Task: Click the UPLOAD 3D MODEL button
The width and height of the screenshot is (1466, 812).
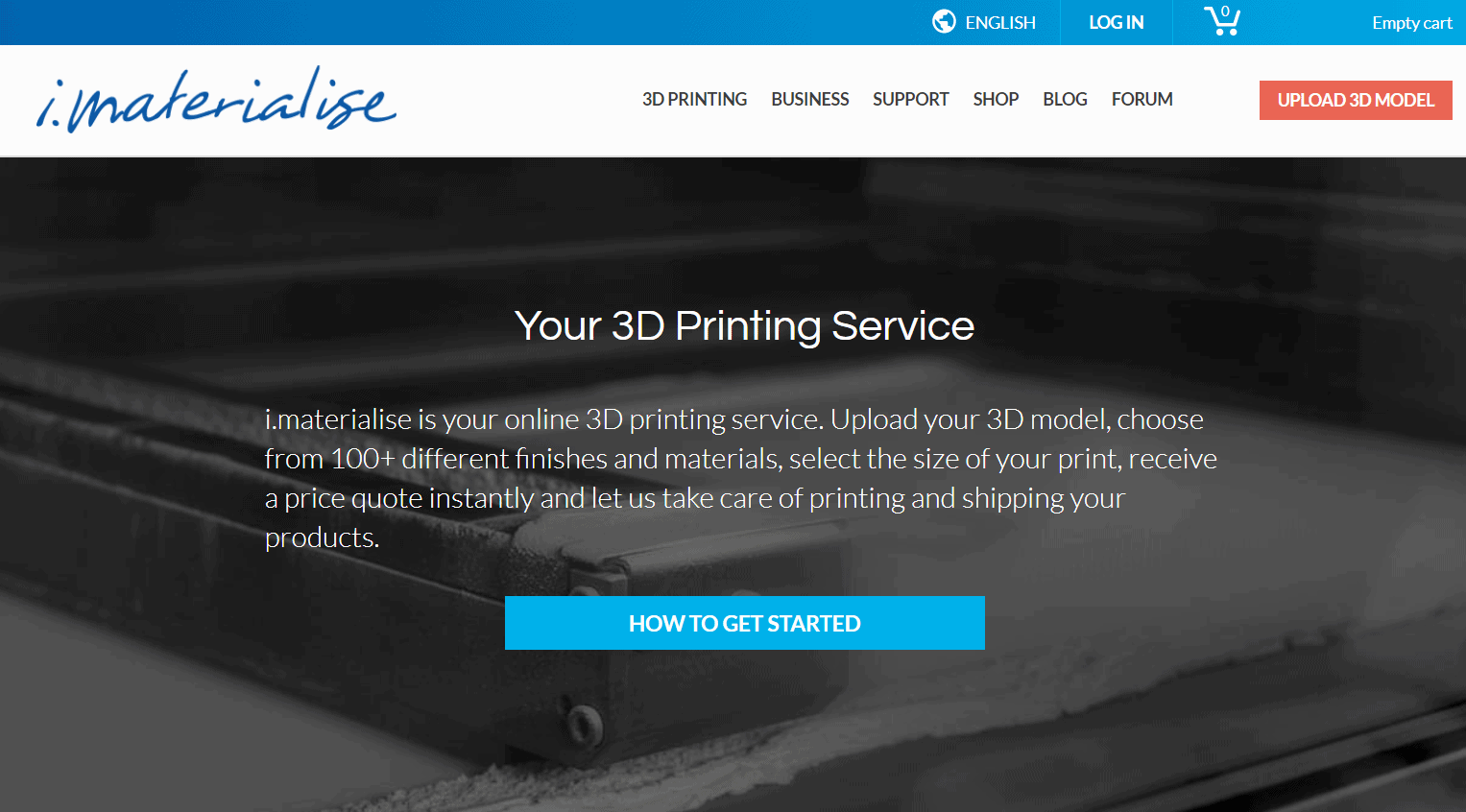Action: pyautogui.click(x=1356, y=100)
